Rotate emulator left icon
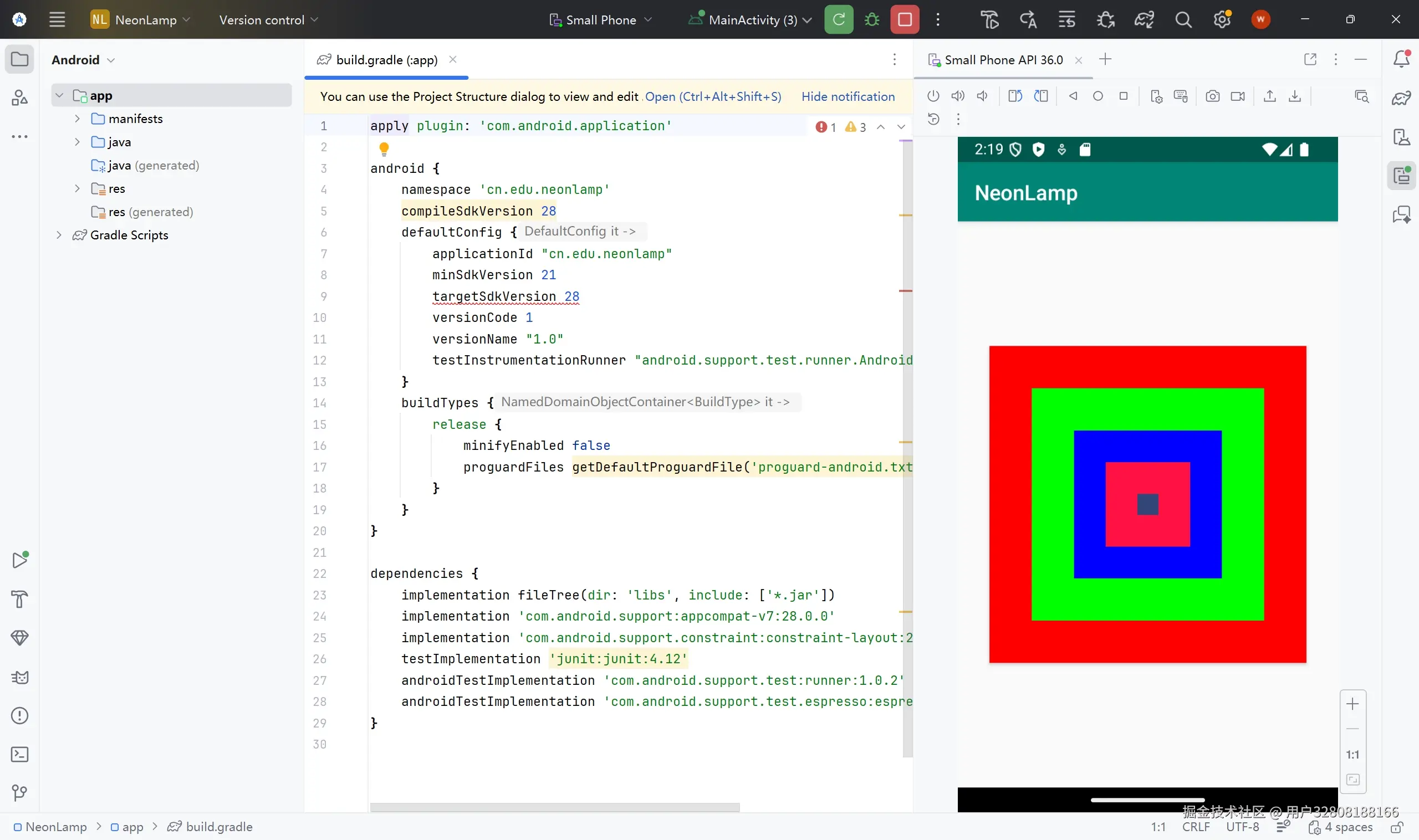Screen dimensions: 1419x840 click(x=1015, y=96)
